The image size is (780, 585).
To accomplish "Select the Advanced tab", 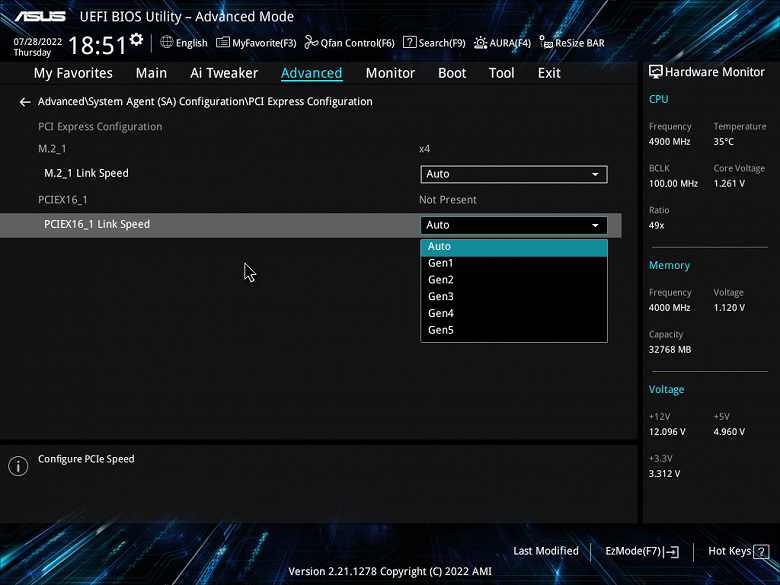I will (311, 73).
